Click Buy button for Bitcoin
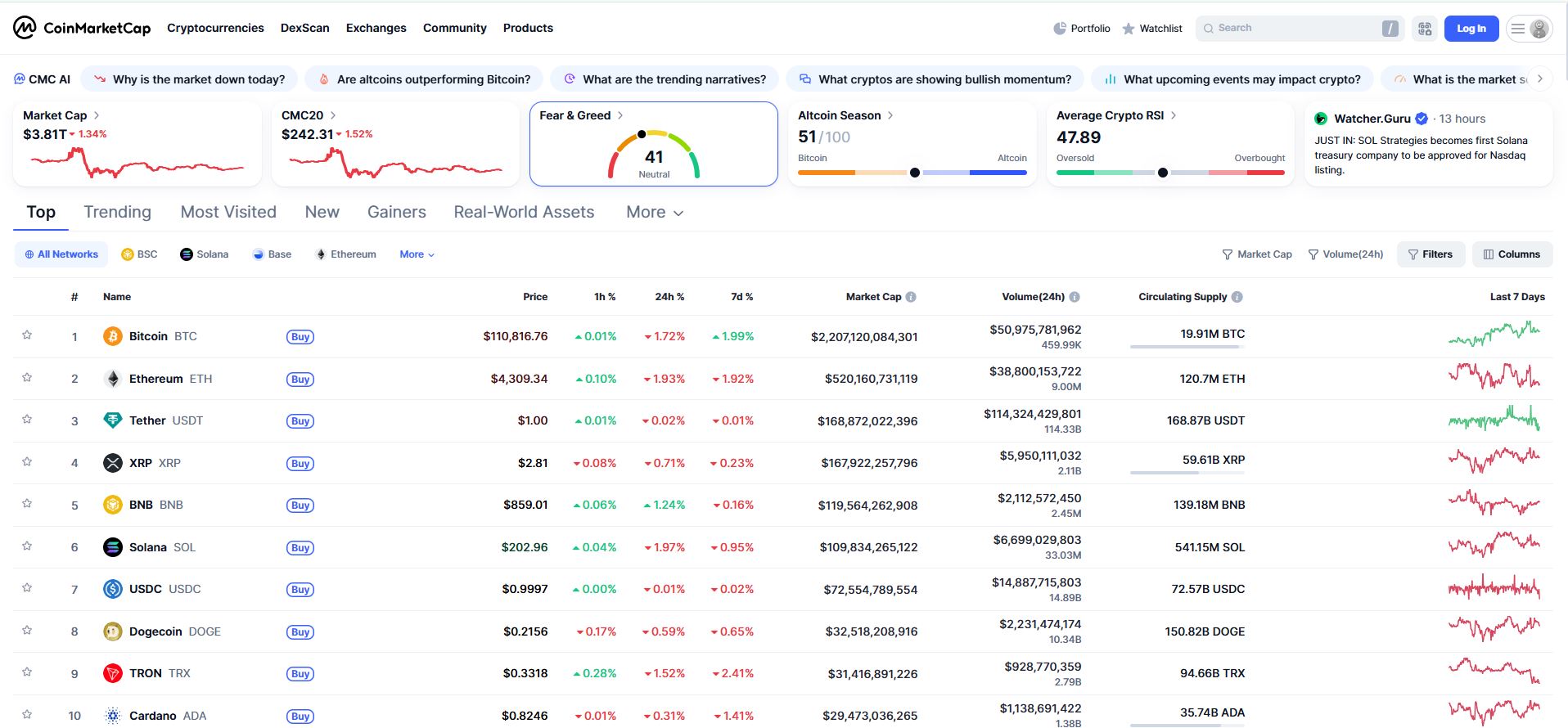This screenshot has height=728, width=1568. tap(300, 337)
